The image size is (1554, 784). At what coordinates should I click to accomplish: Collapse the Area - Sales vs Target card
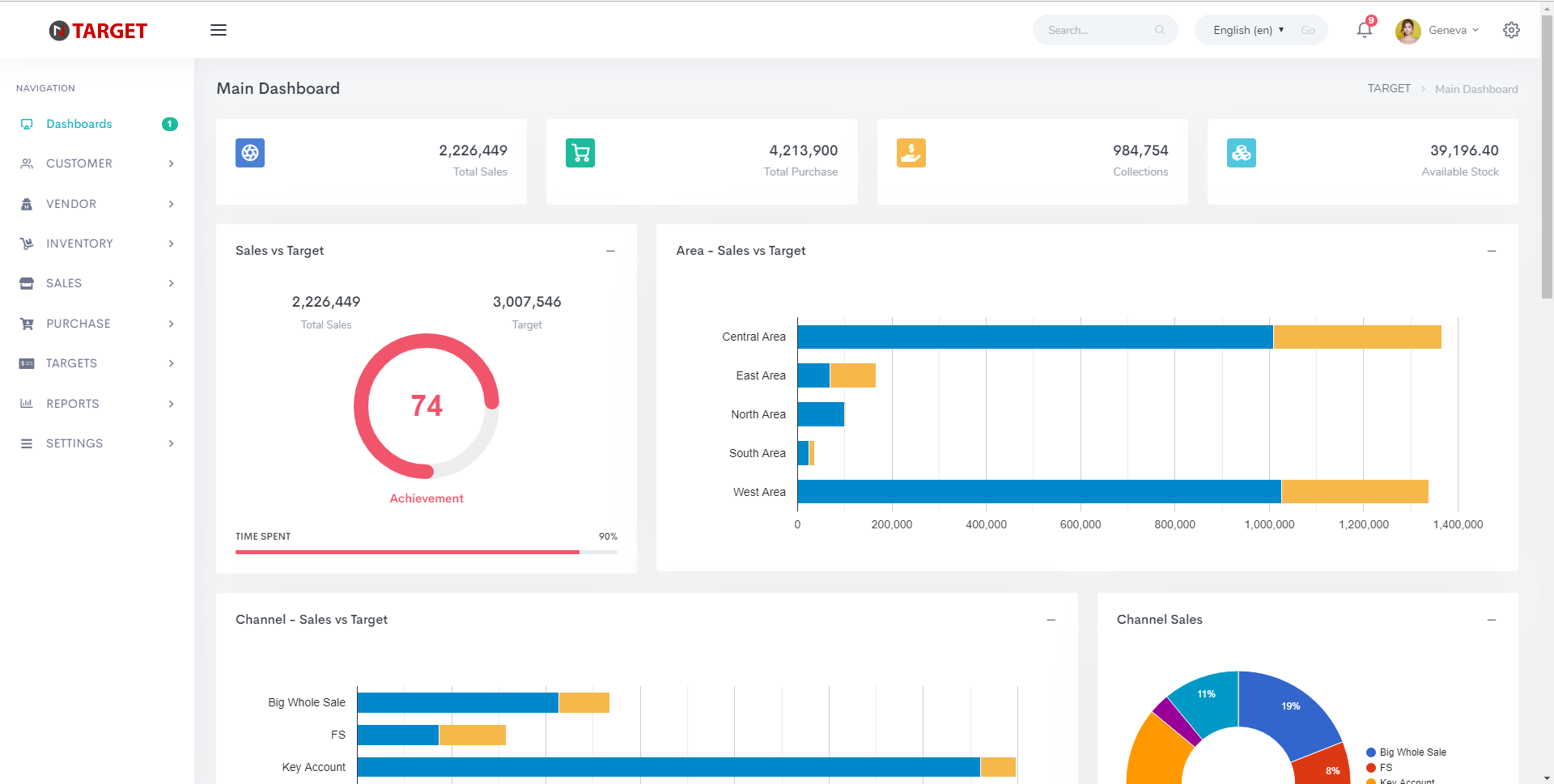[1492, 251]
